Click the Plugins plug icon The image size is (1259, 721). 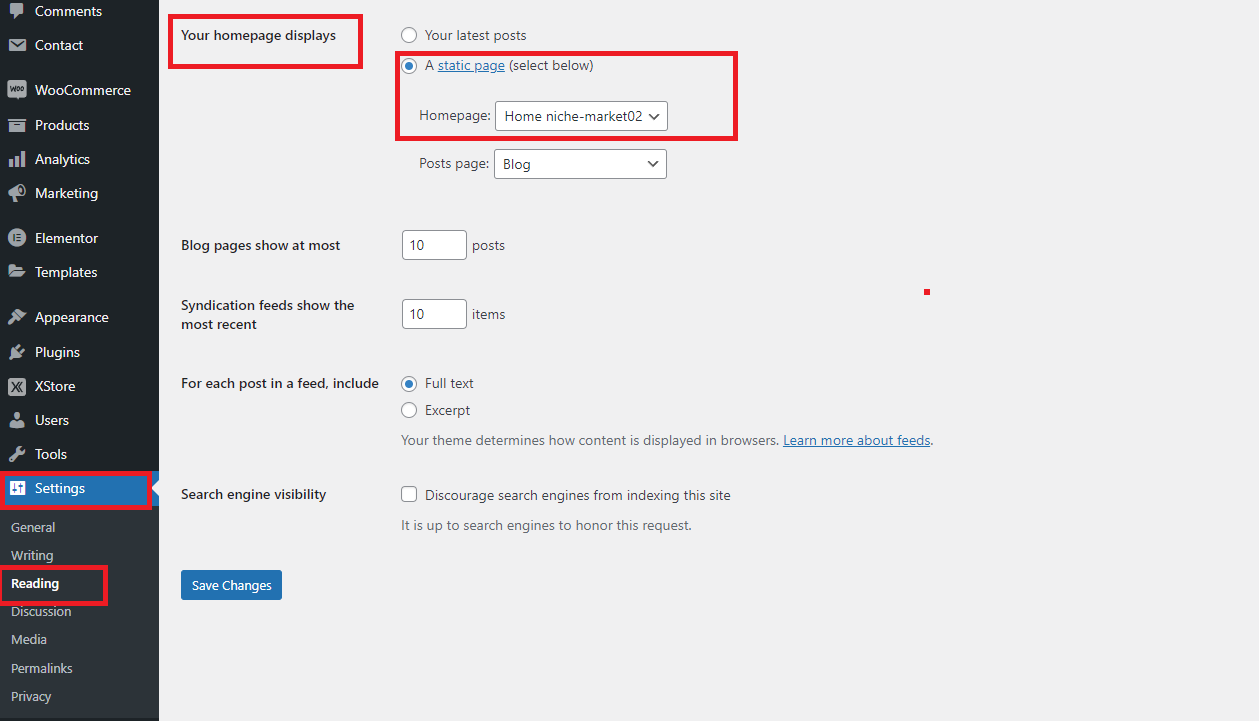17,352
